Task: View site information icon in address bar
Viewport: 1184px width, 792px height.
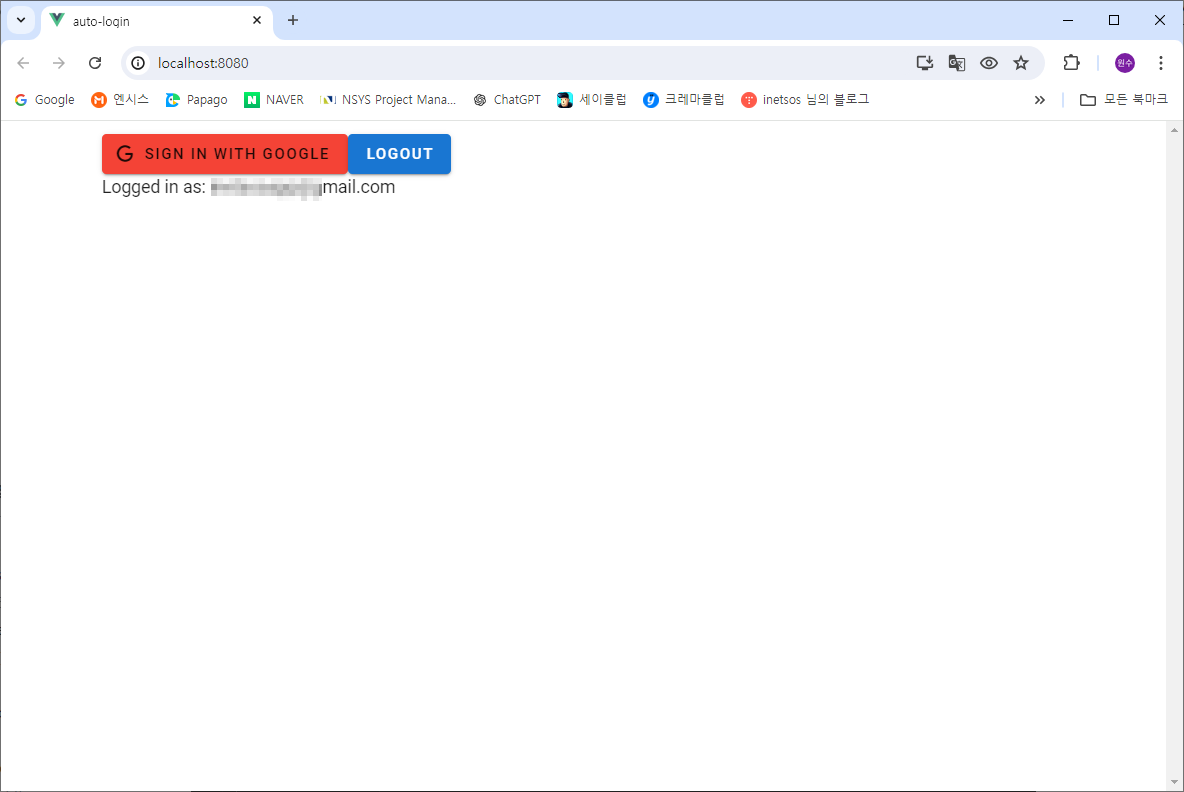Action: (x=138, y=63)
